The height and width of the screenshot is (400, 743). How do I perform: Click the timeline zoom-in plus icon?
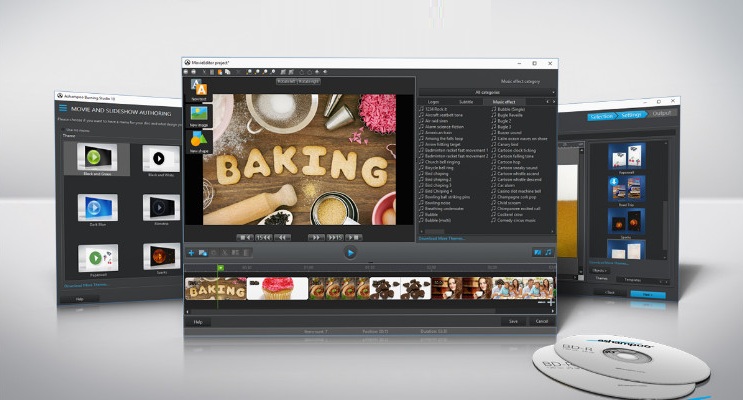pyautogui.click(x=550, y=301)
